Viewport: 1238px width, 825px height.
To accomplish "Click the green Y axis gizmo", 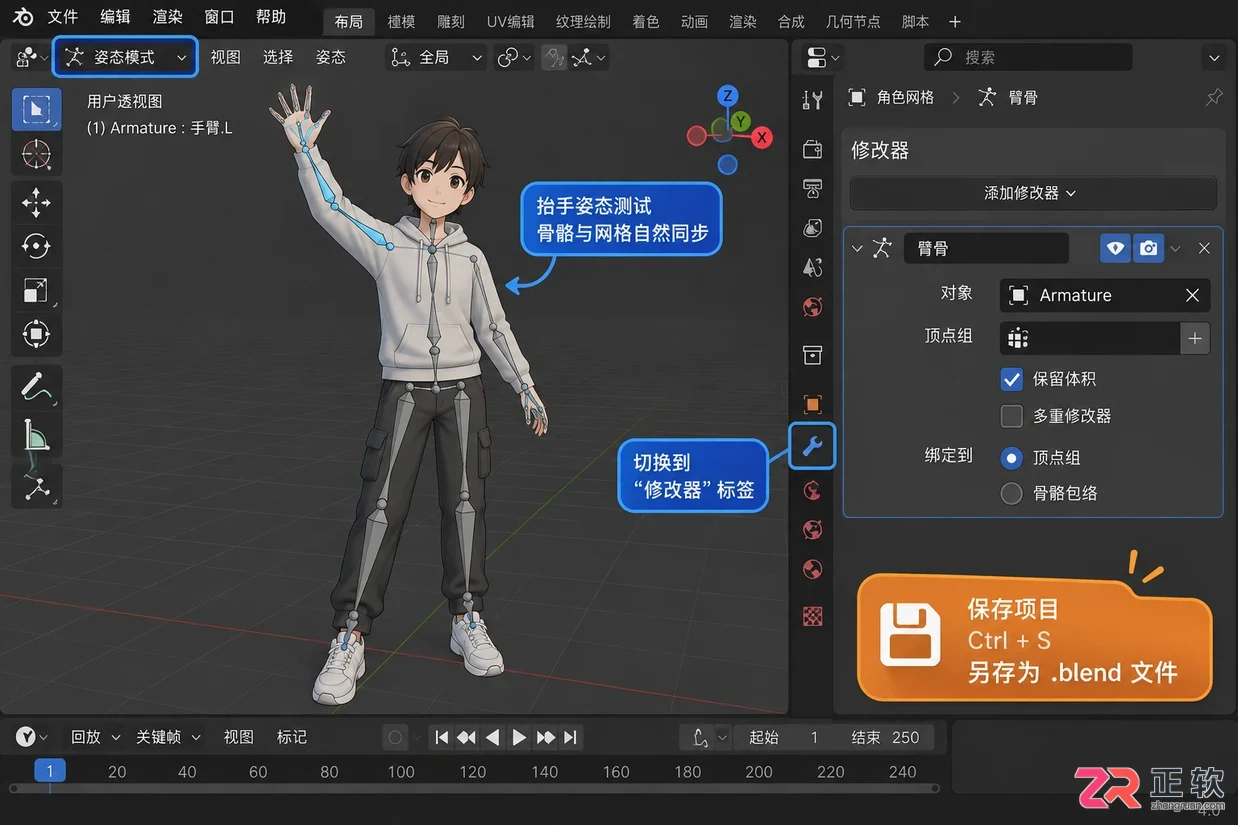I will pyautogui.click(x=740, y=122).
